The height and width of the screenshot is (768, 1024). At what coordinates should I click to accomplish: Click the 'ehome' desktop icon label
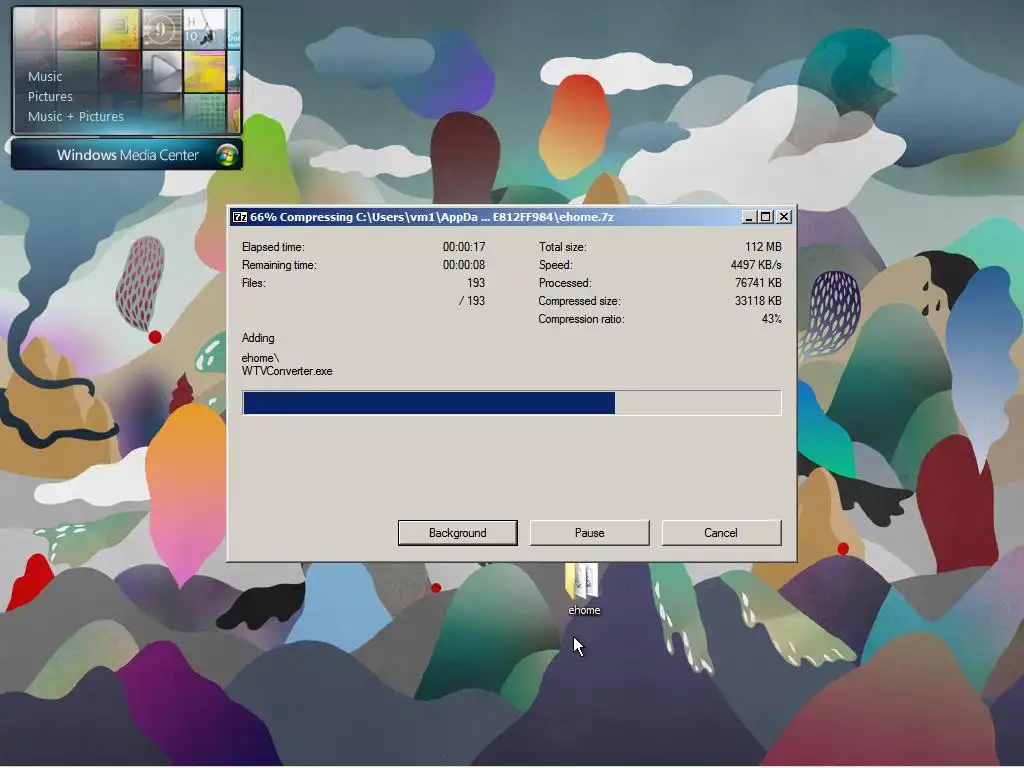click(x=584, y=610)
